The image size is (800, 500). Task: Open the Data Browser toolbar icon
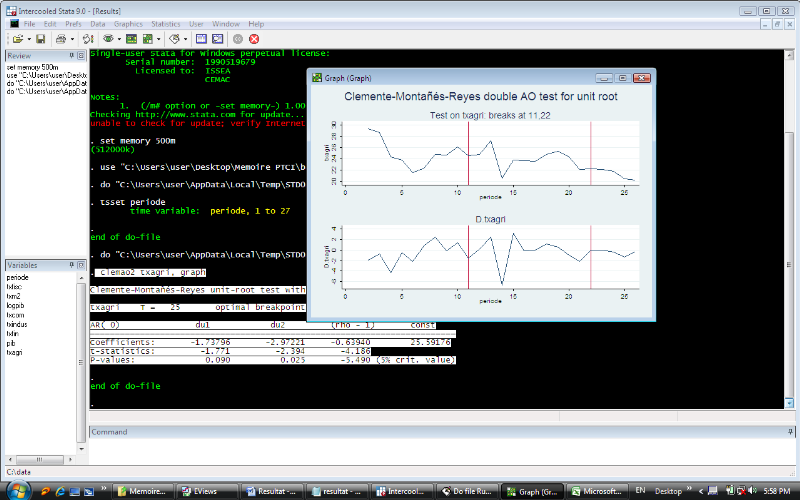tap(217, 38)
